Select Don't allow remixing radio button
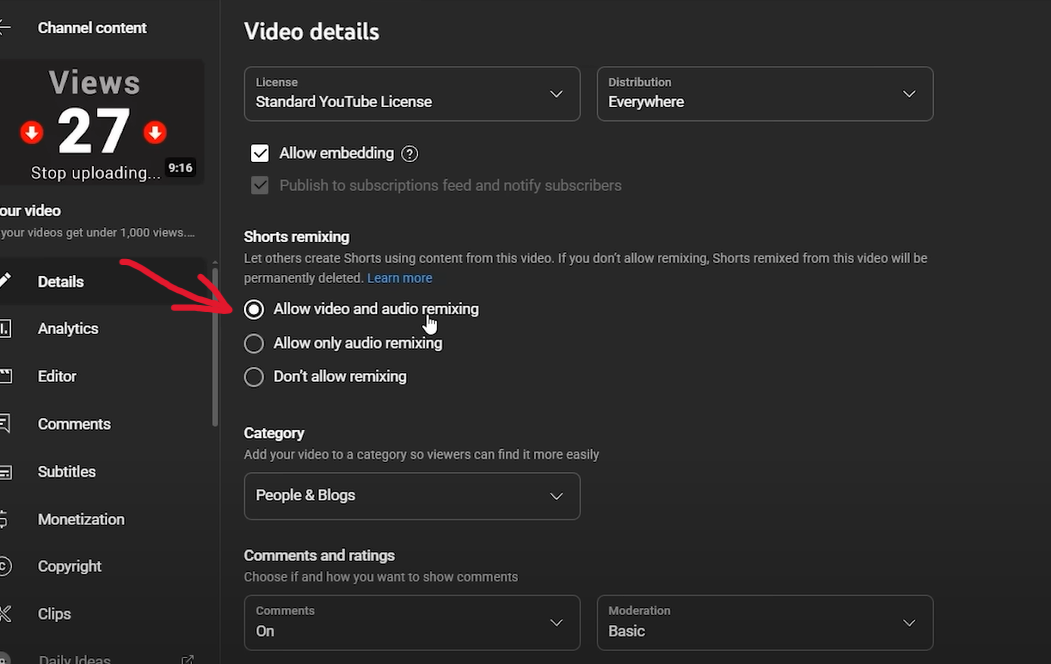The height and width of the screenshot is (664, 1051). tap(254, 377)
